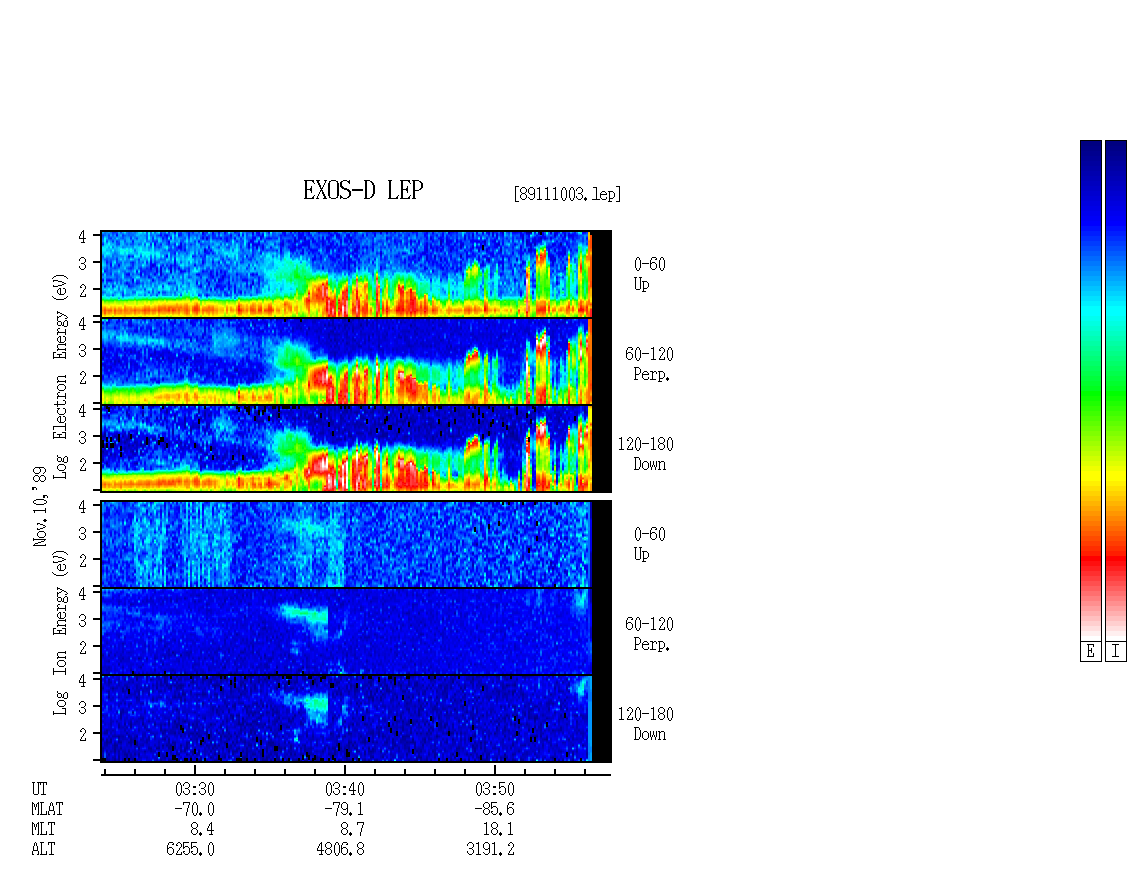Select ALT value 4806.8
The width and height of the screenshot is (1130, 875).
[x=340, y=849]
